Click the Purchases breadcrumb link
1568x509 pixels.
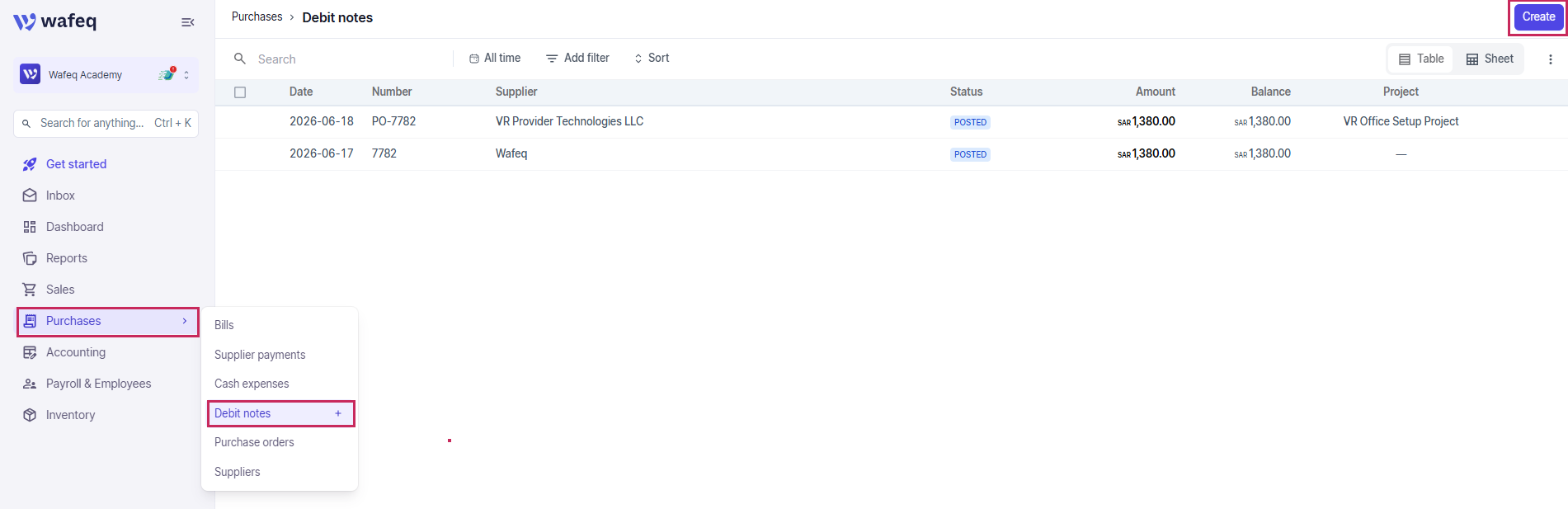click(x=257, y=16)
